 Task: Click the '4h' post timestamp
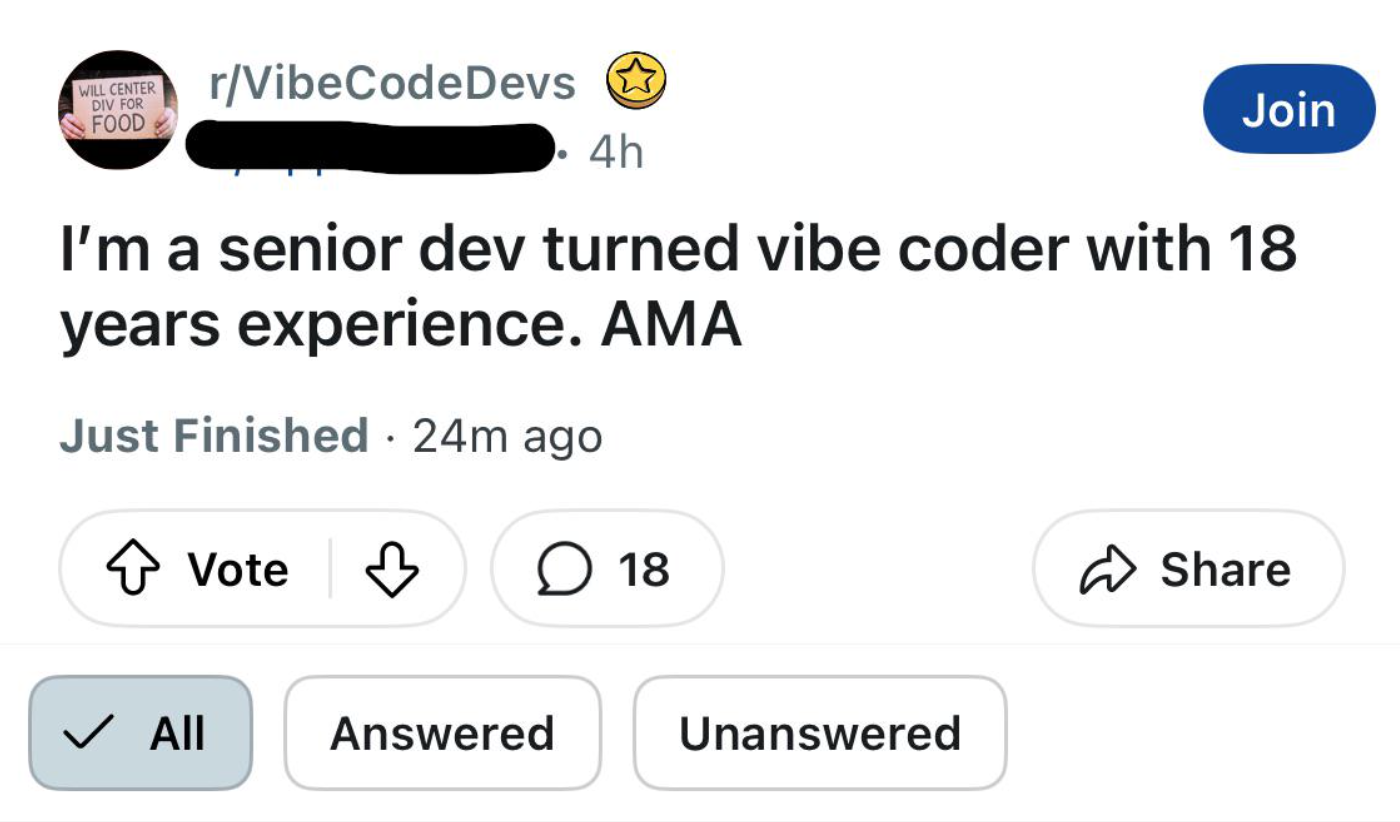[615, 152]
